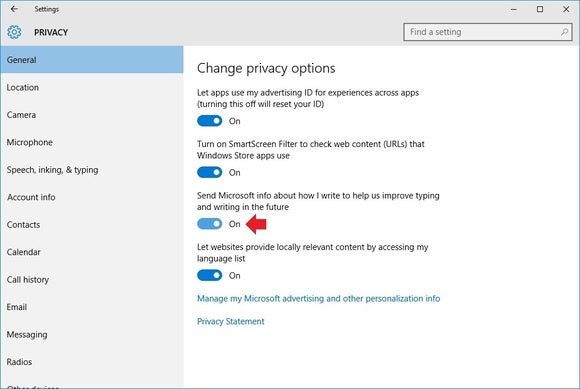This screenshot has width=580, height=389.
Task: Toggle the language list websites switch
Action: tap(209, 275)
